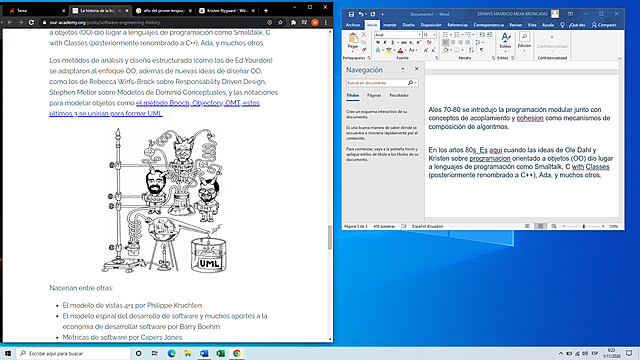
Task: Clear all formatting in Word ribbon
Action: (429, 42)
